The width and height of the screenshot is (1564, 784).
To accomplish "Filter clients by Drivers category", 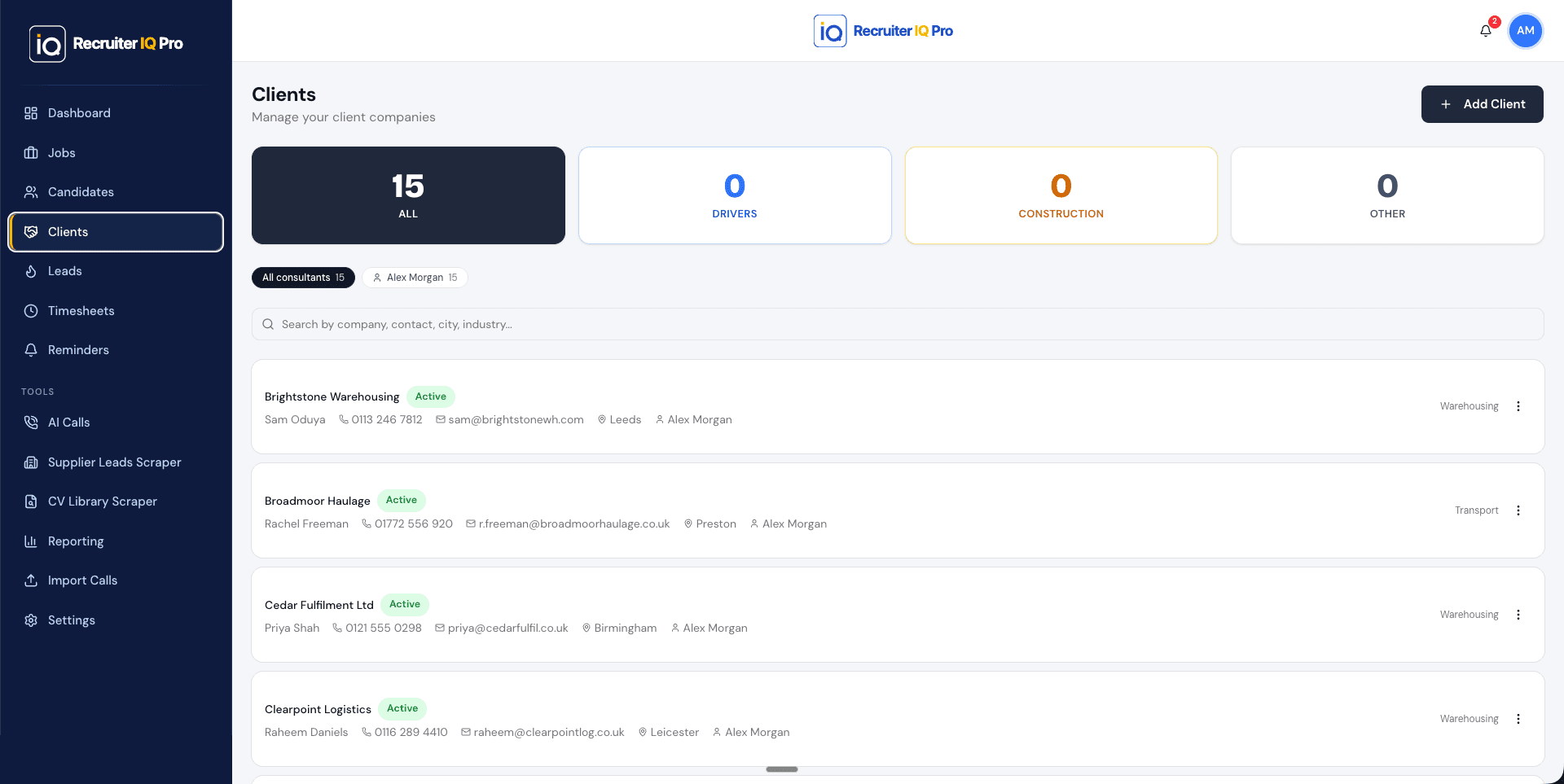I will (735, 195).
